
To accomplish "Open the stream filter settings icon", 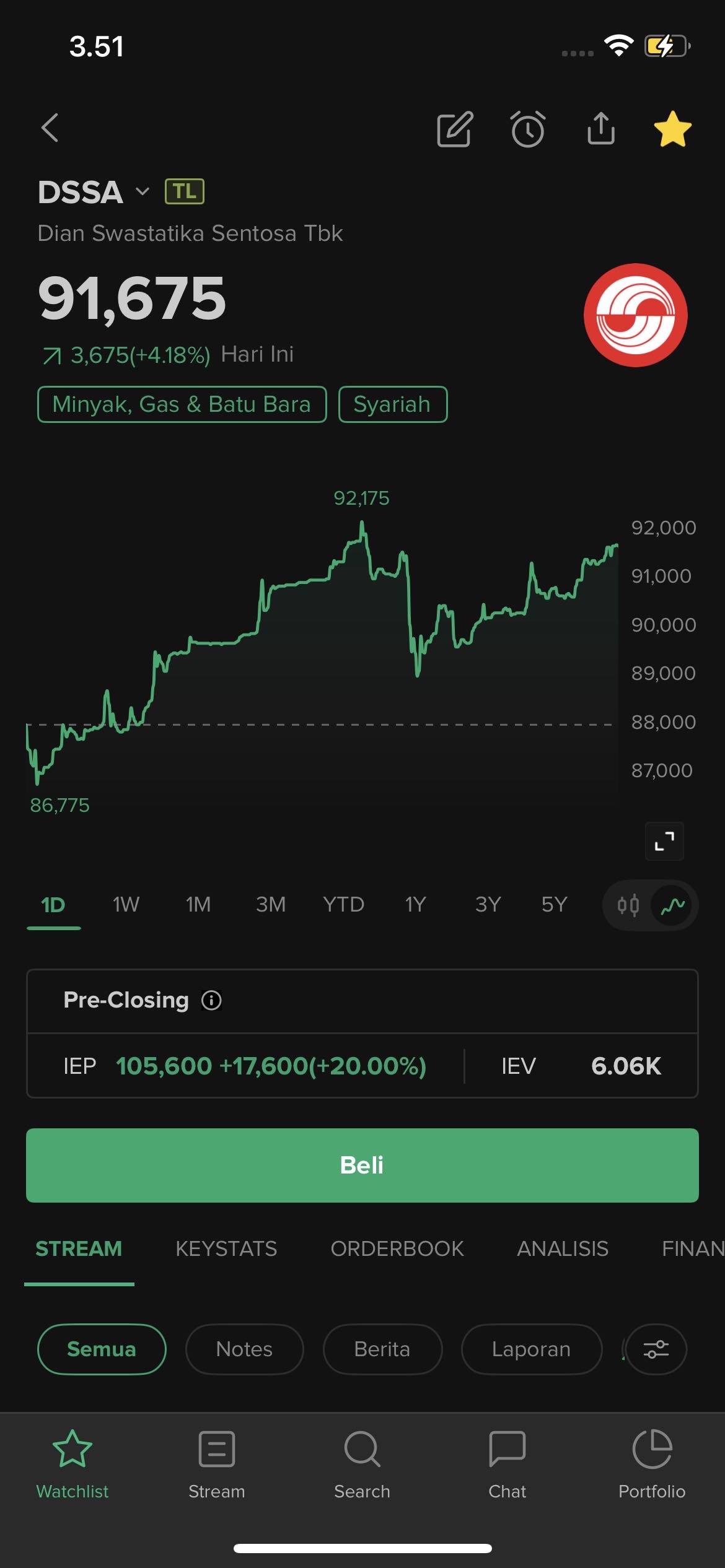I will pyautogui.click(x=656, y=1349).
